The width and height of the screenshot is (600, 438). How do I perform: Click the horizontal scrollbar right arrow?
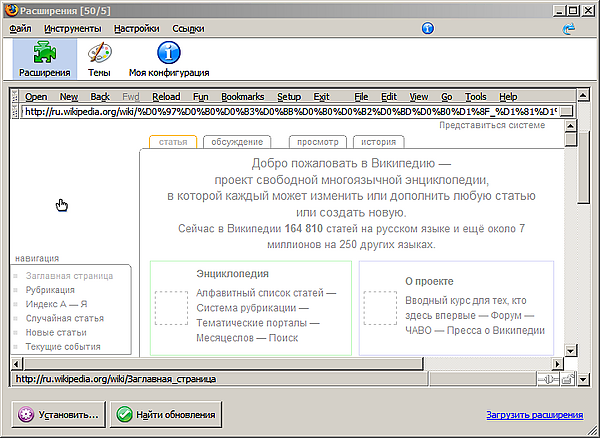click(x=557, y=364)
